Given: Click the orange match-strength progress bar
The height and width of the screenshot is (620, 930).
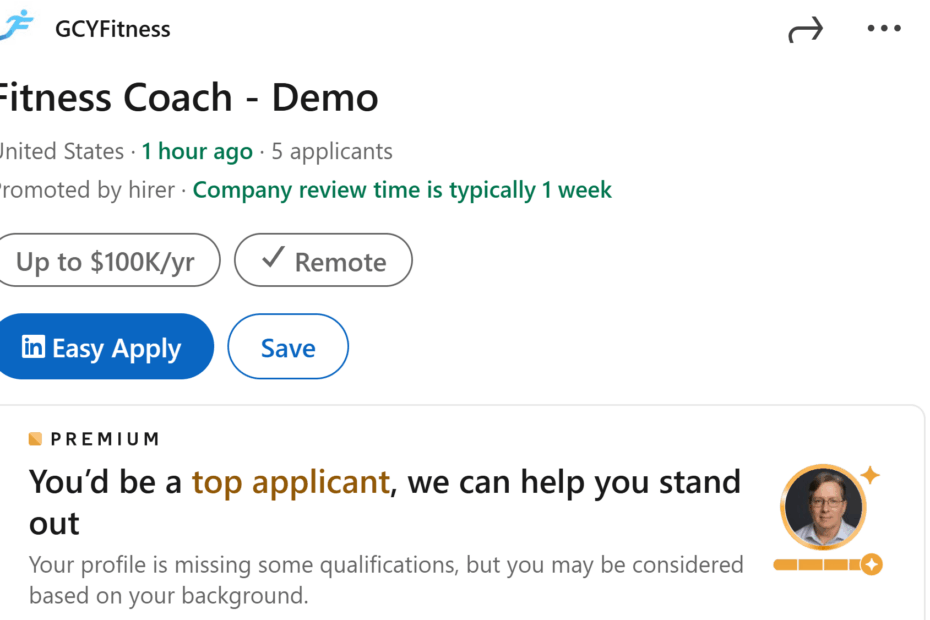Looking at the screenshot, I should tap(818, 564).
